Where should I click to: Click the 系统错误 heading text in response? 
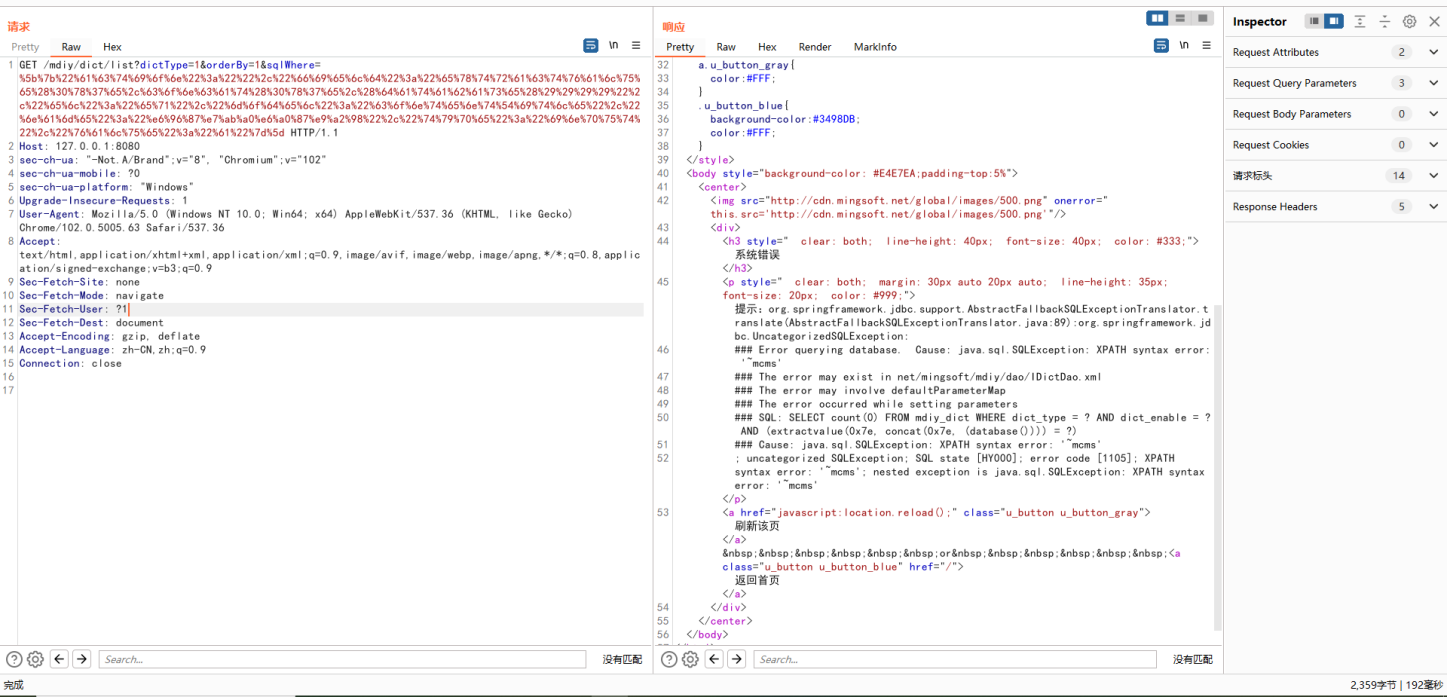757,255
